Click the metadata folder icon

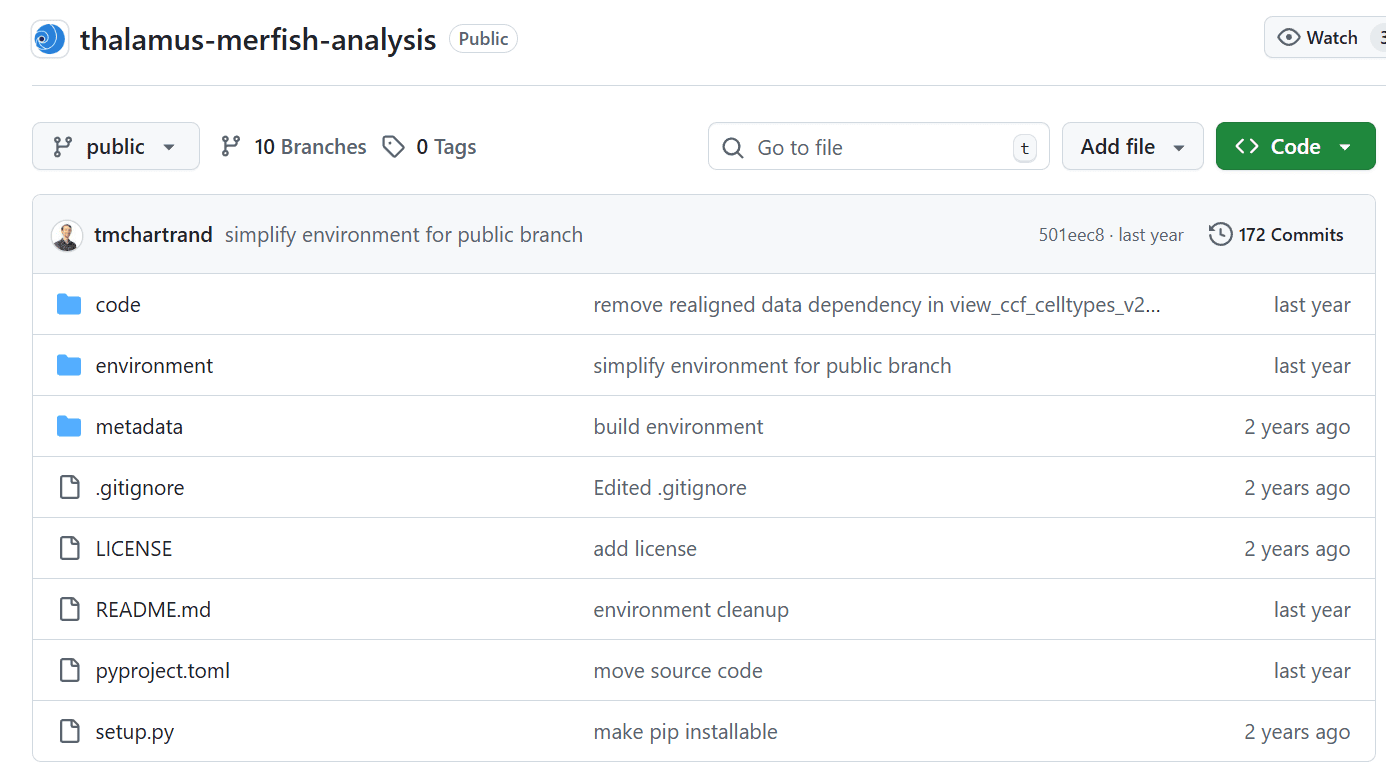click(x=69, y=427)
